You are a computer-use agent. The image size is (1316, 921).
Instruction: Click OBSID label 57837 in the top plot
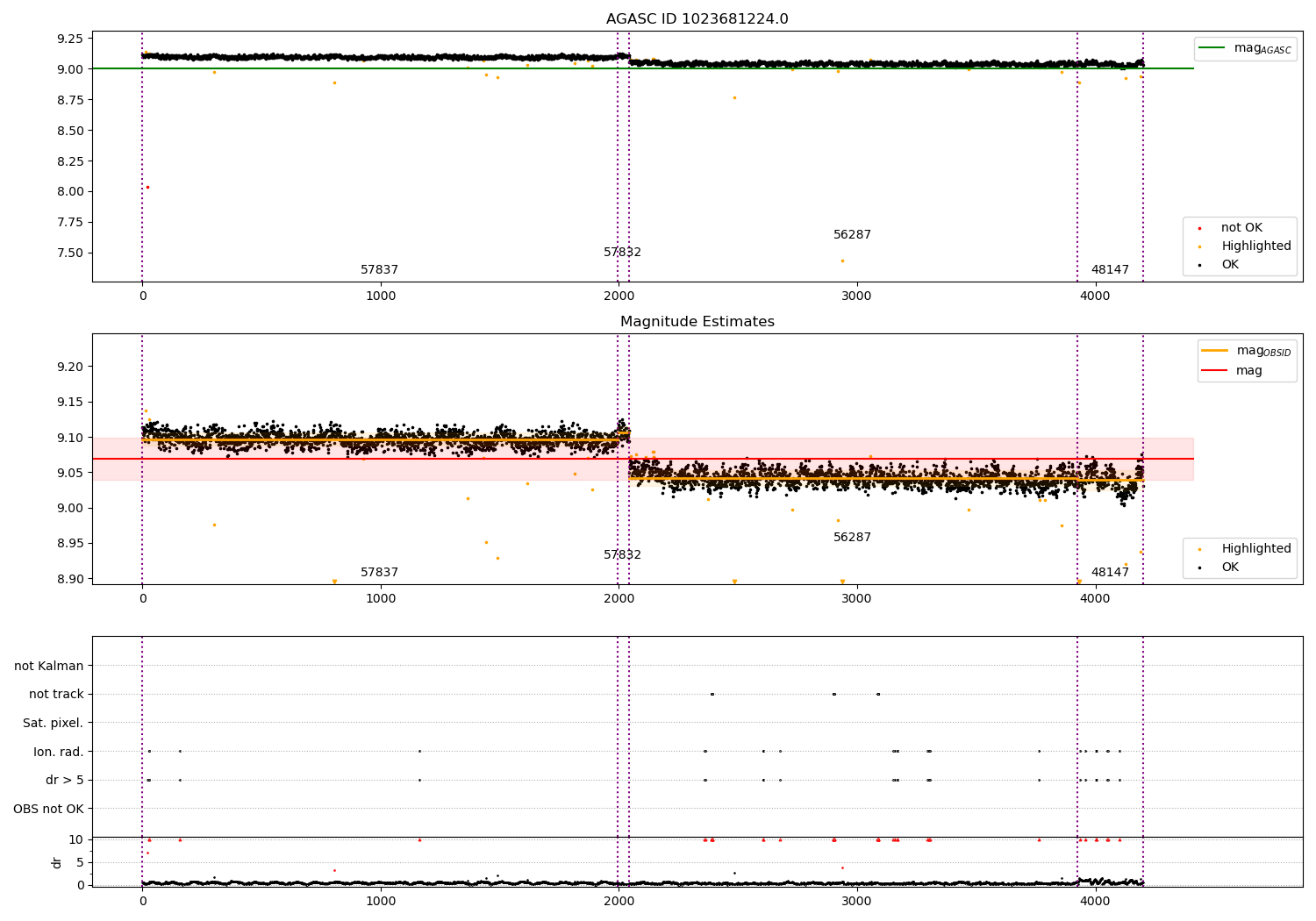(x=379, y=270)
